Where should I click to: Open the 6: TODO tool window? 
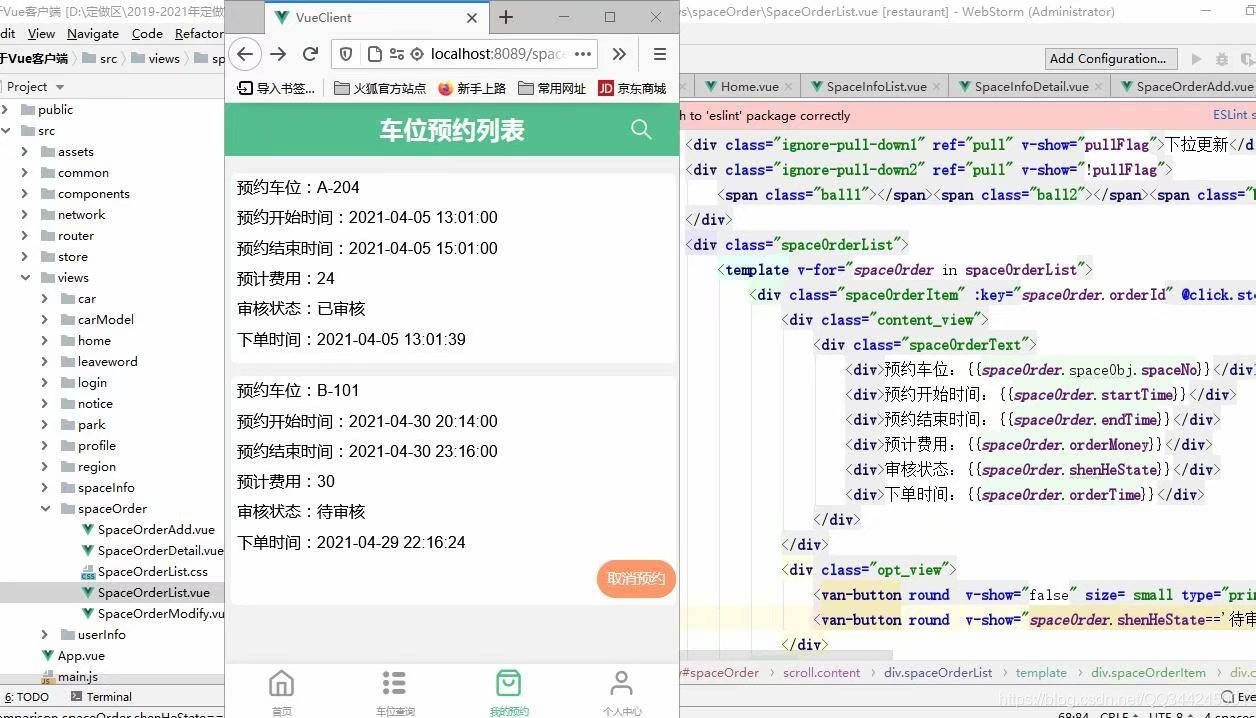tap(26, 696)
